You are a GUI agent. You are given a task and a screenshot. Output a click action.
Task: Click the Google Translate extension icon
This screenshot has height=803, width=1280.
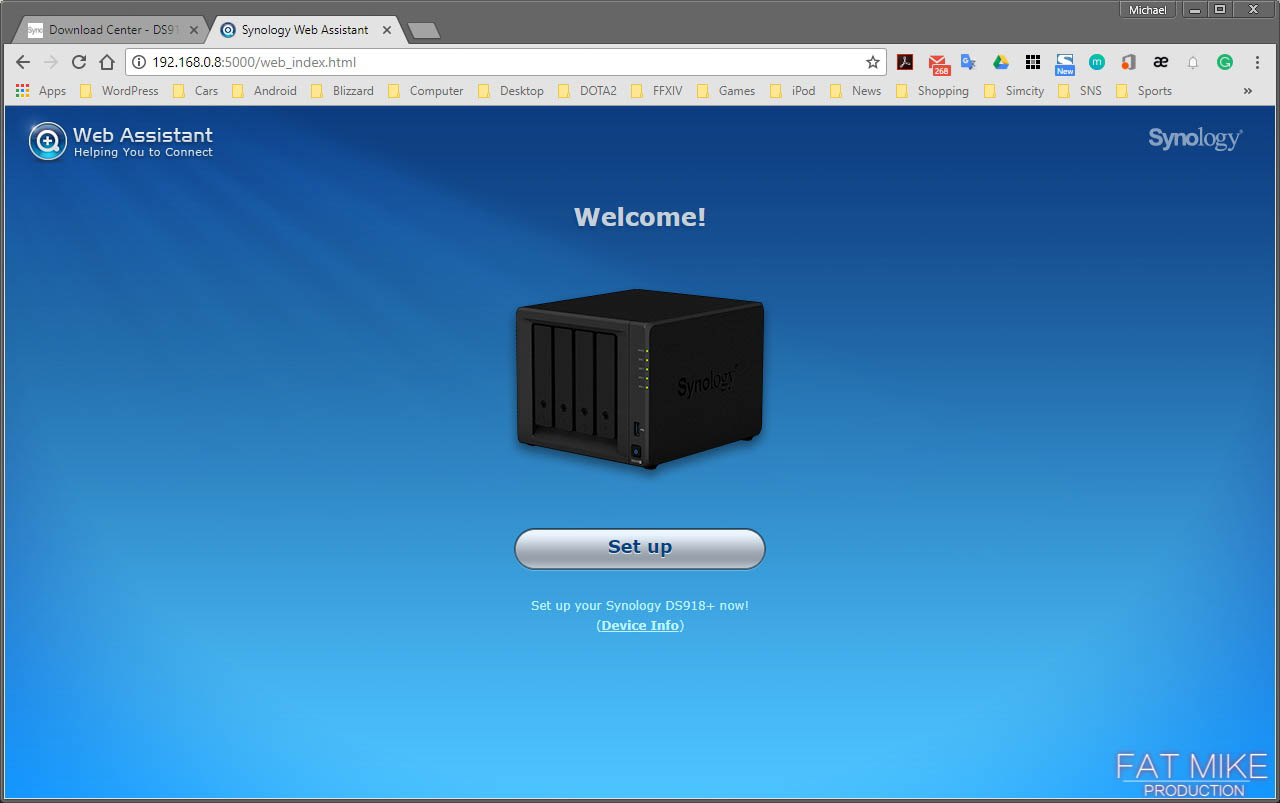coord(968,62)
